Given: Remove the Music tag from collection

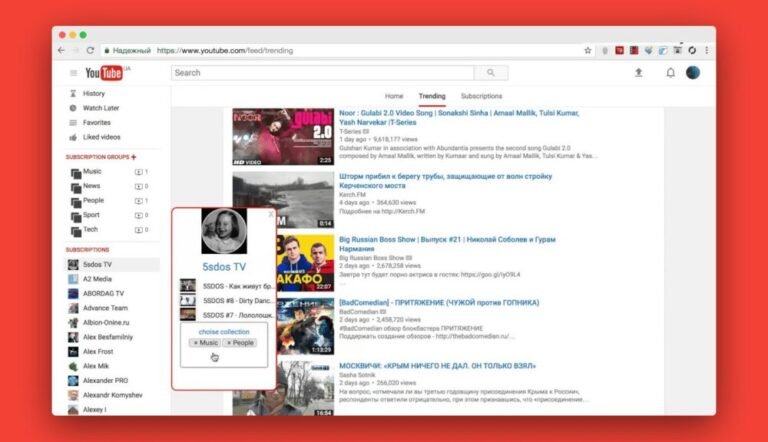Looking at the screenshot, I should (196, 343).
